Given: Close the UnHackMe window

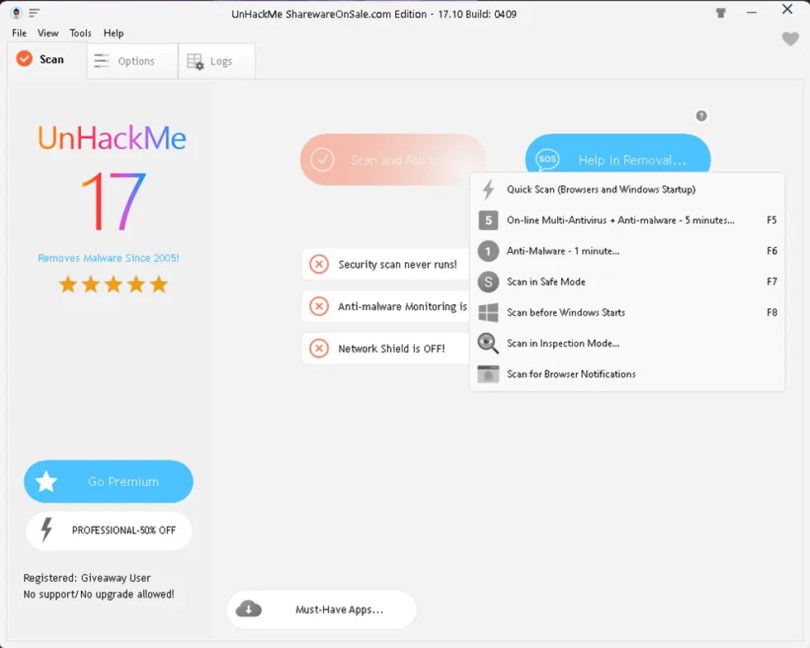Looking at the screenshot, I should point(787,9).
